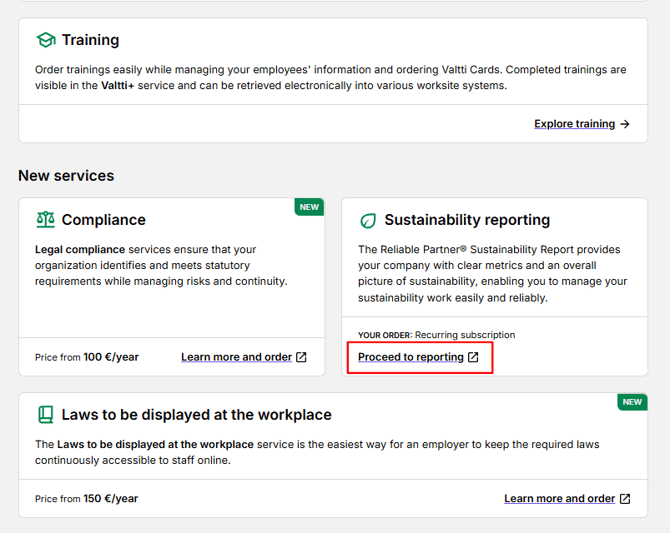The image size is (670, 533).
Task: Open Learn more and order for Compliance
Action: coord(236,357)
